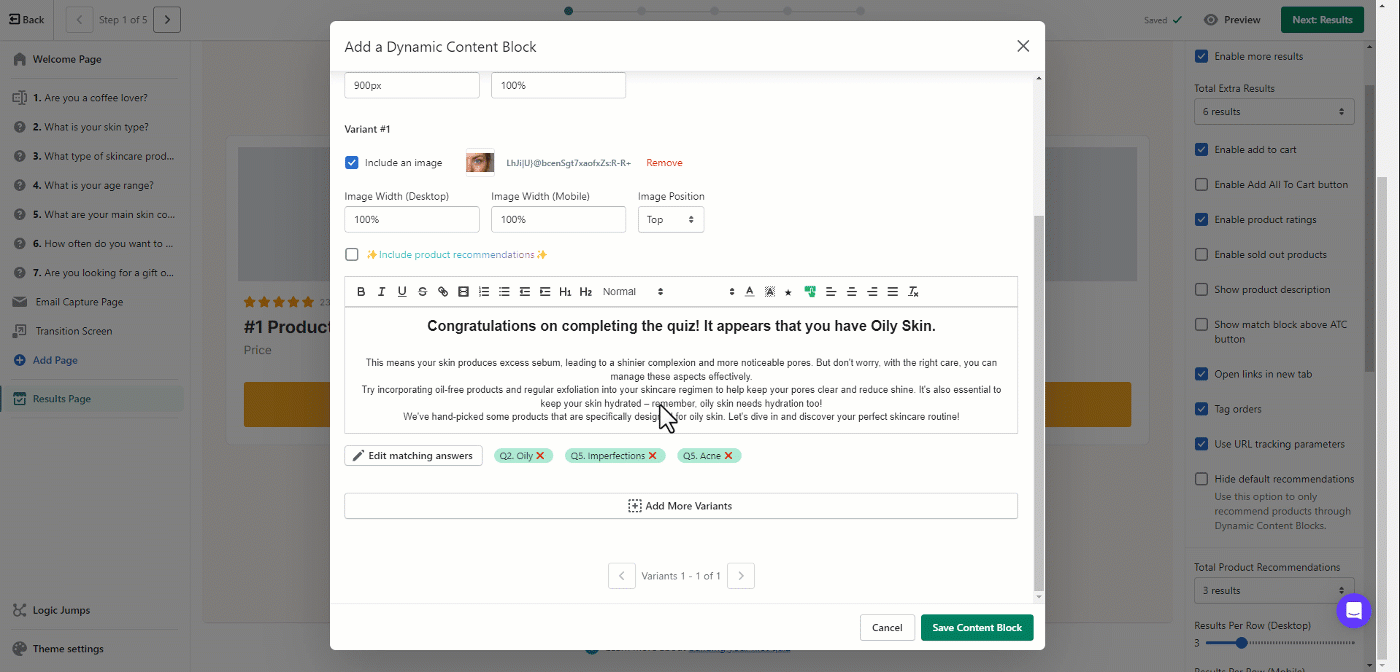This screenshot has width=1400, height=672.
Task: Insert video icon in editor toolbar
Action: 463,292
